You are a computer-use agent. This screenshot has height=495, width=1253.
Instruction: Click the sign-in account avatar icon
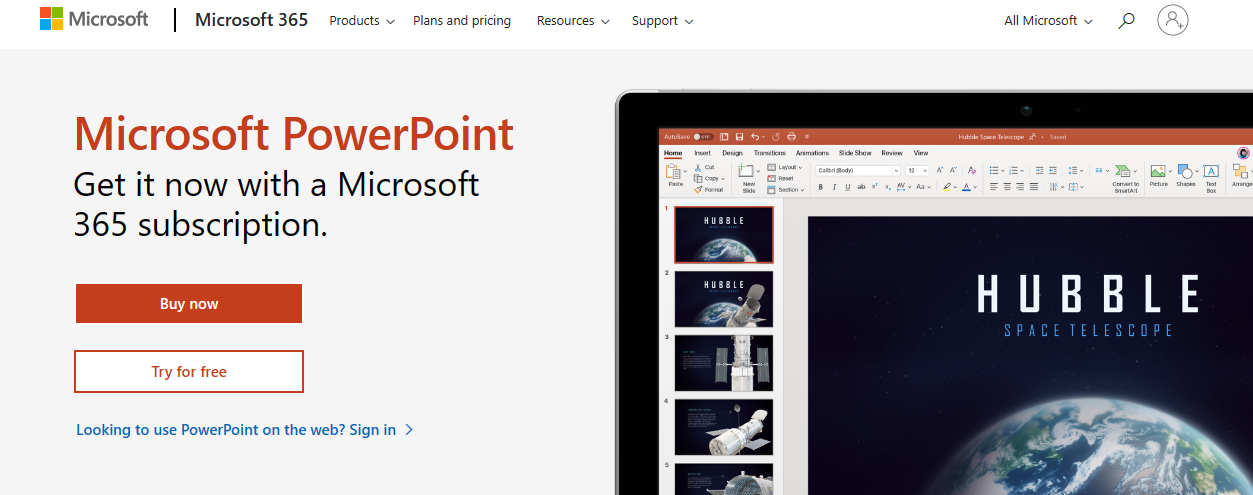coord(1173,20)
